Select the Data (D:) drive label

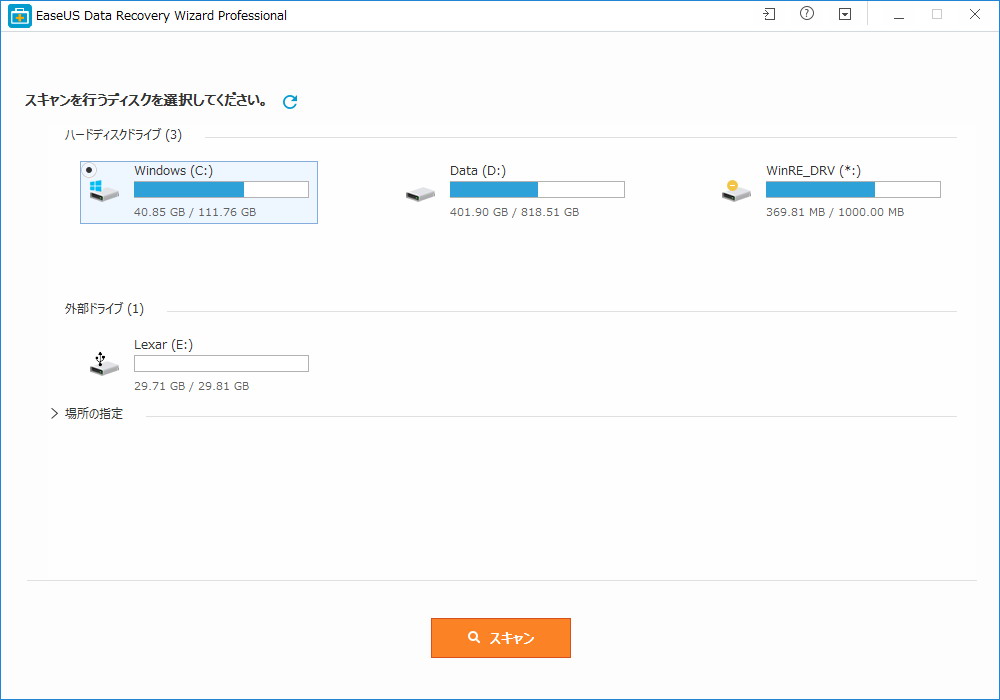(478, 171)
